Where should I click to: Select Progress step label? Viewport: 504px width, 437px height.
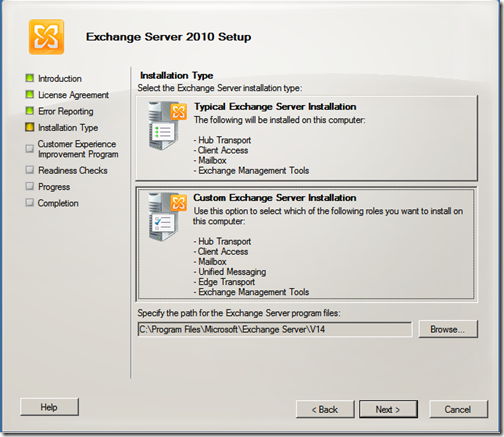pyautogui.click(x=54, y=187)
